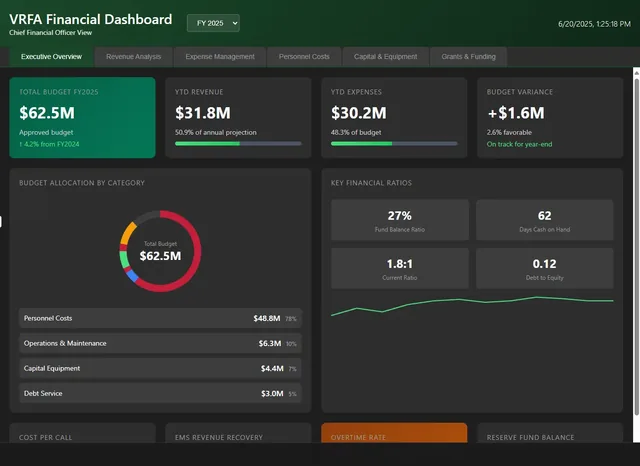Click '50.9% of annual projection' text
This screenshot has height=466, width=640.
[x=216, y=132]
